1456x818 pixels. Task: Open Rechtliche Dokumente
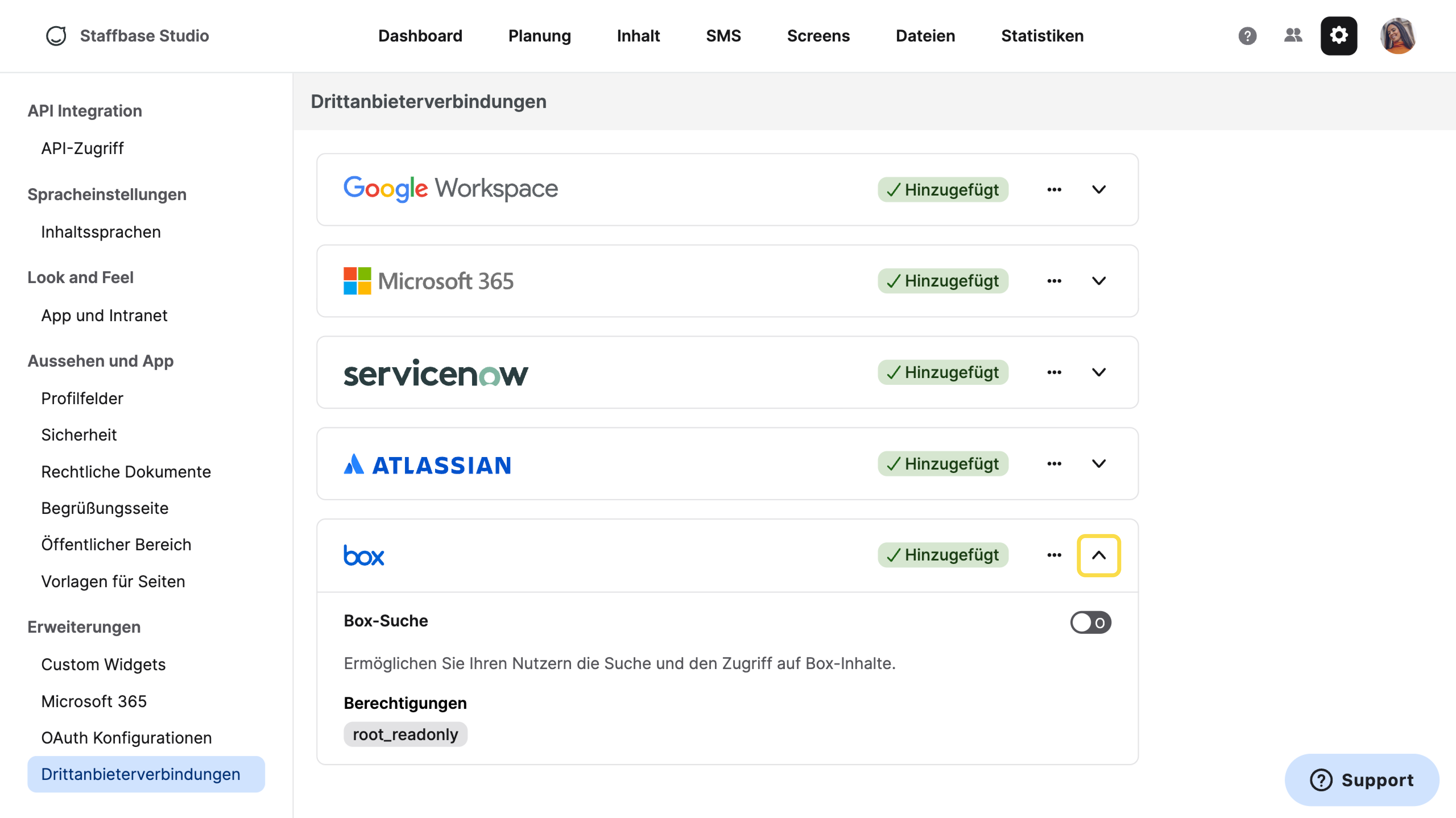coord(125,472)
